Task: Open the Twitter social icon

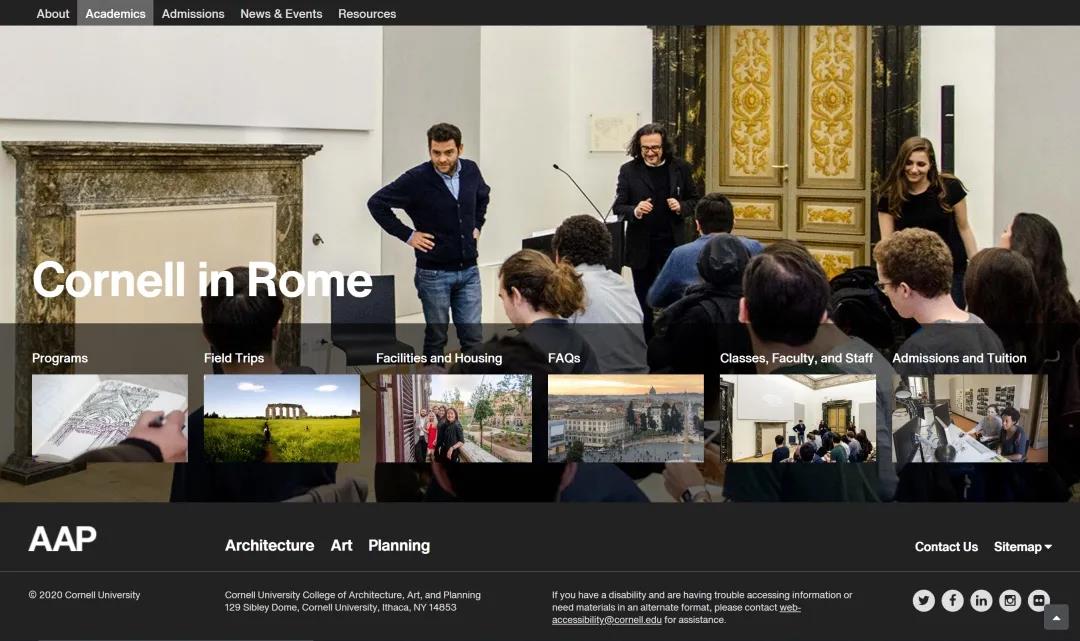Action: (924, 600)
